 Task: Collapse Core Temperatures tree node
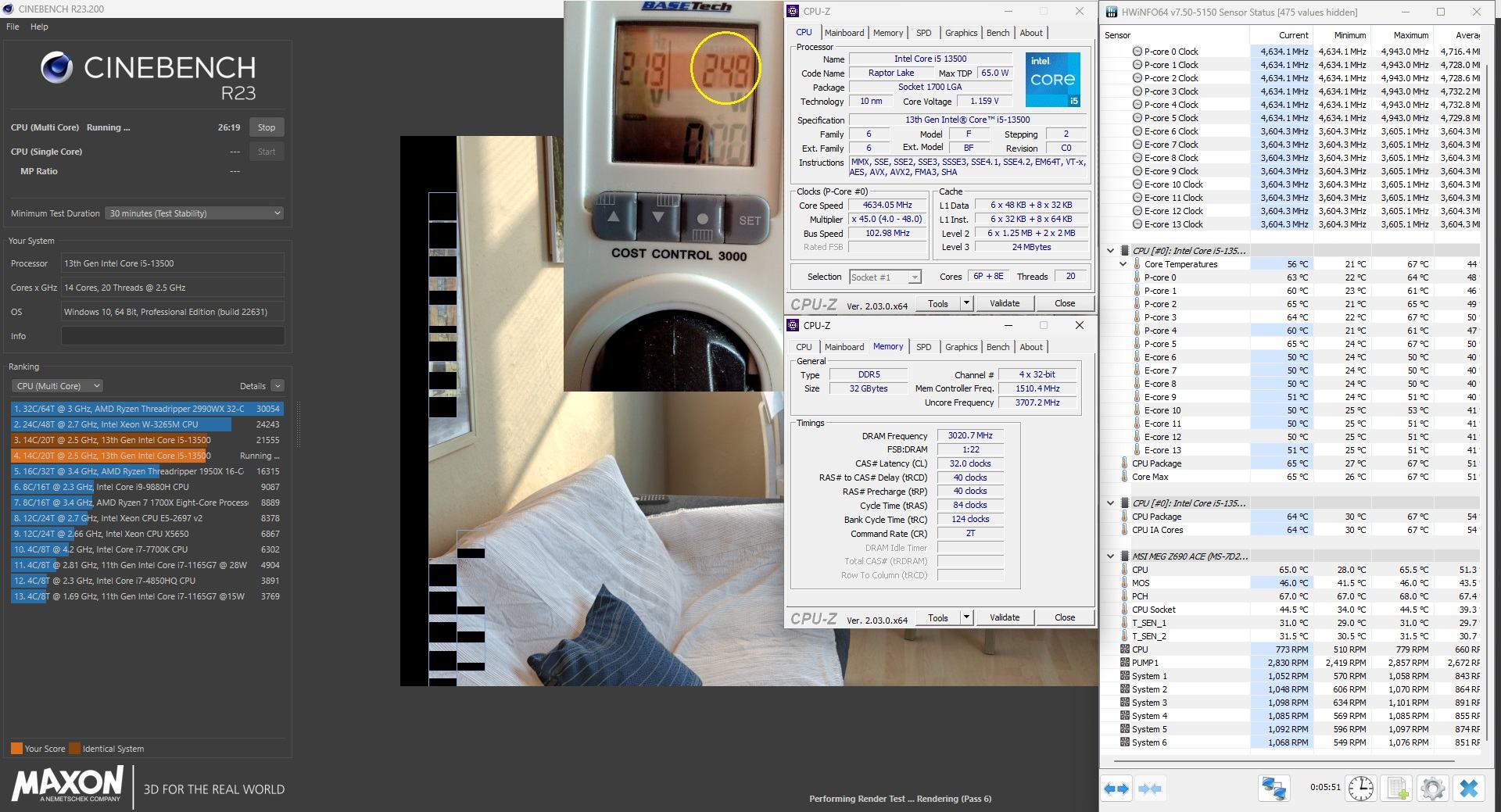click(1123, 264)
